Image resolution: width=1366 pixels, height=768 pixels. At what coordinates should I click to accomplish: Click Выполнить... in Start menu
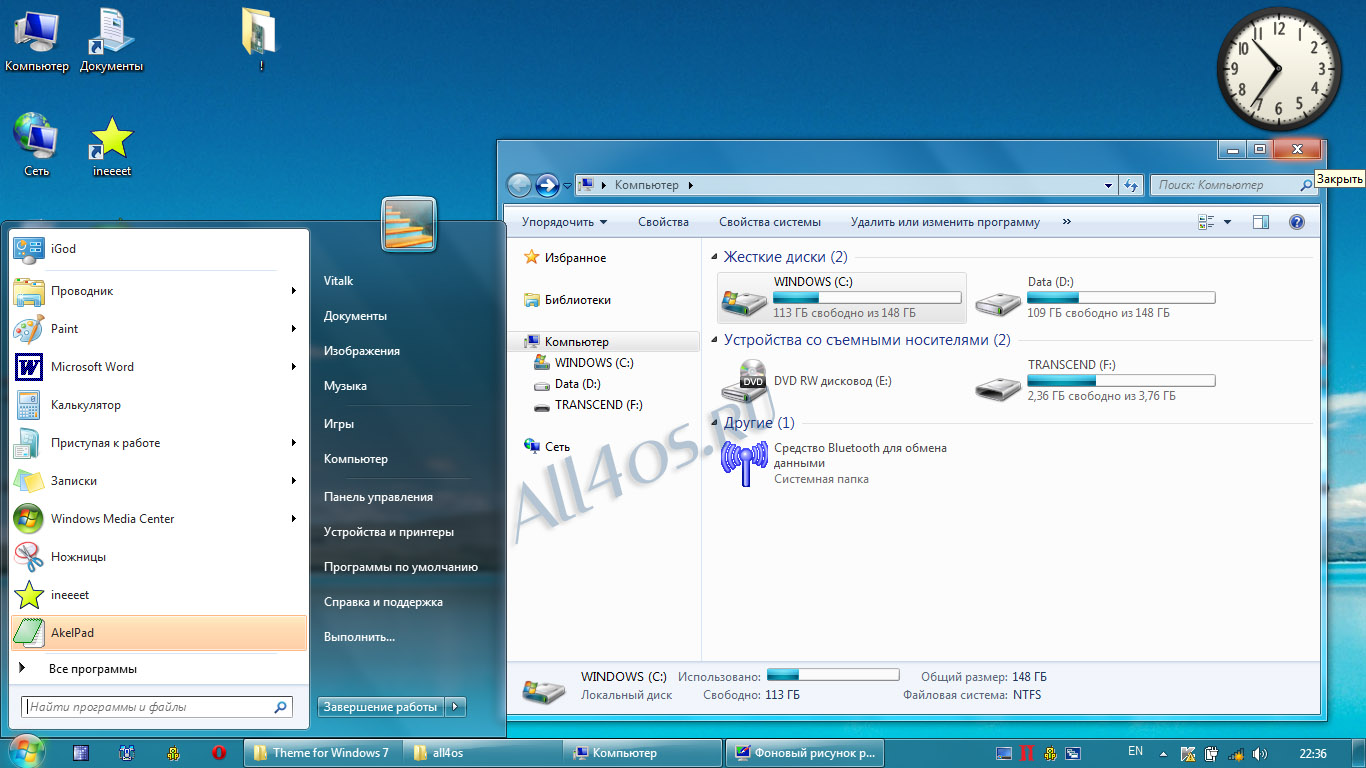tap(359, 637)
